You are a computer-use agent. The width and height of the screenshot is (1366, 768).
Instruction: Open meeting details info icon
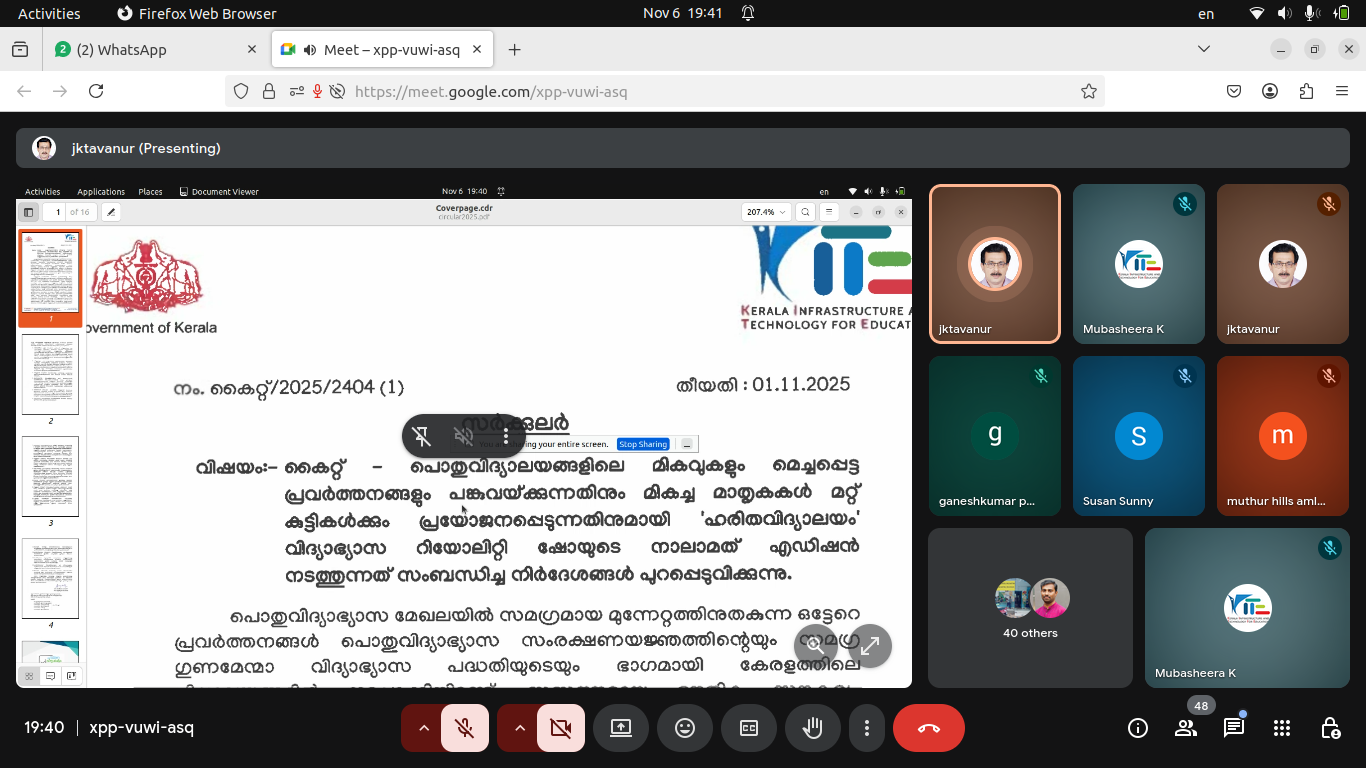[1138, 728]
